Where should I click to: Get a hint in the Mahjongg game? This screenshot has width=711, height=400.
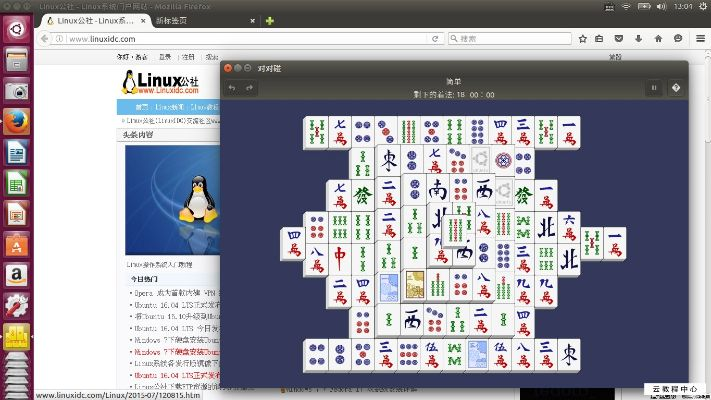click(676, 88)
